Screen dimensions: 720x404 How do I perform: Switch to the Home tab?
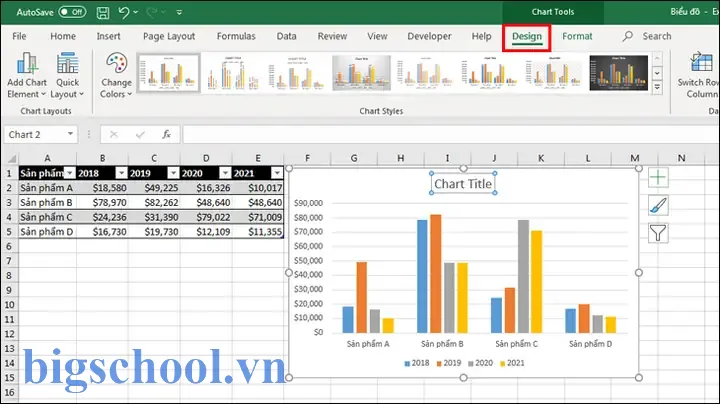(x=63, y=36)
